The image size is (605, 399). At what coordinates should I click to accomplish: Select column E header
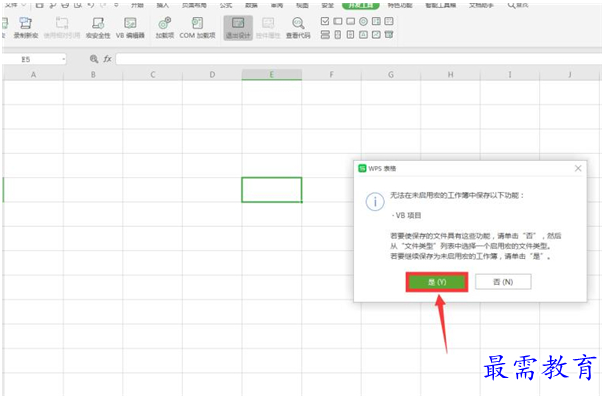click(272, 74)
